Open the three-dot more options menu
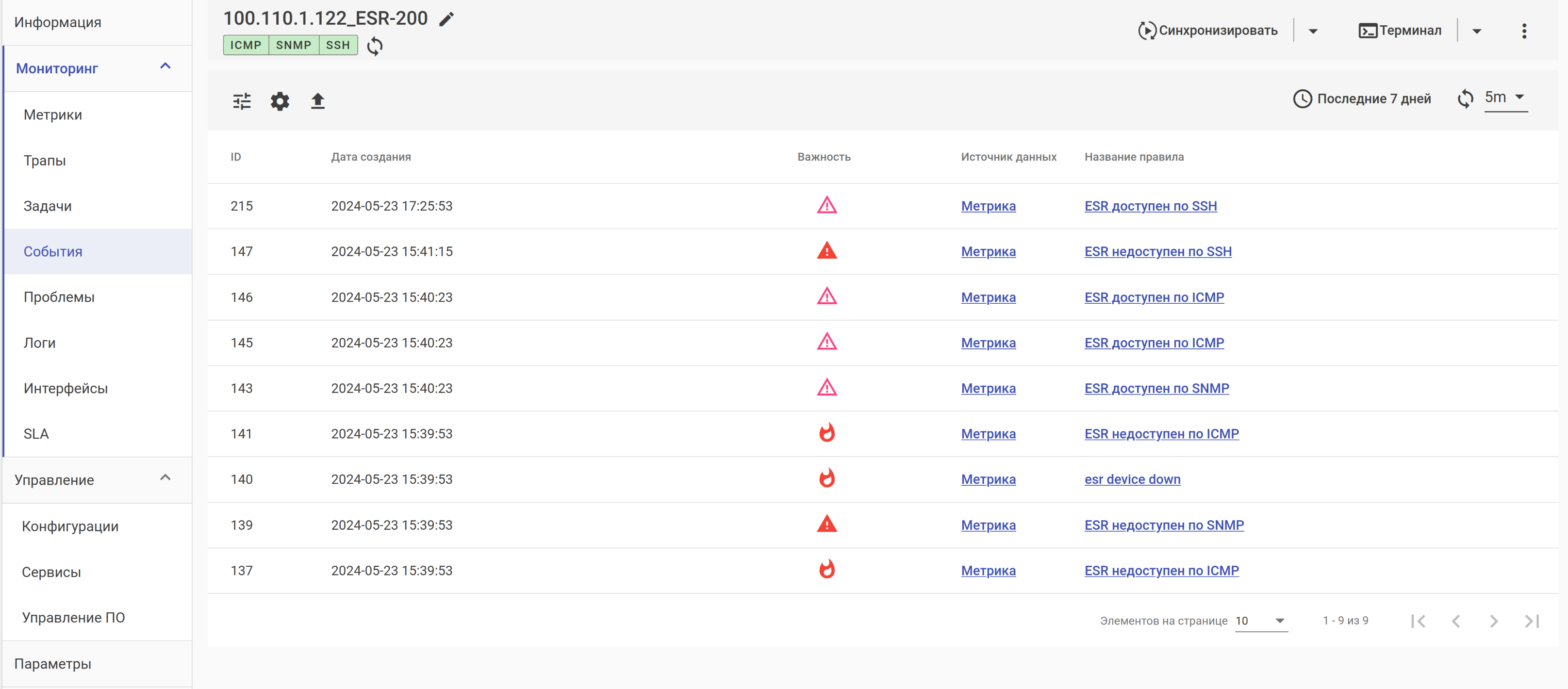Viewport: 1568px width, 689px height. click(1523, 31)
